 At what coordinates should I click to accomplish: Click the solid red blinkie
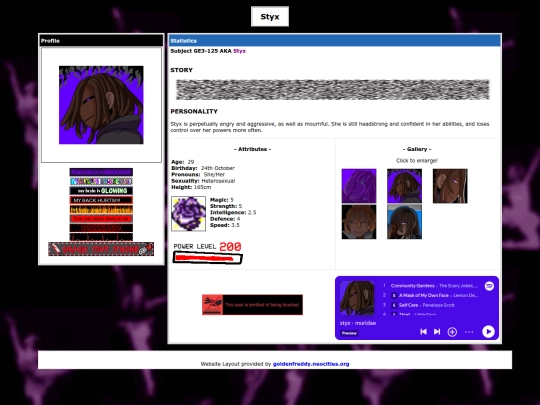click(x=101, y=218)
